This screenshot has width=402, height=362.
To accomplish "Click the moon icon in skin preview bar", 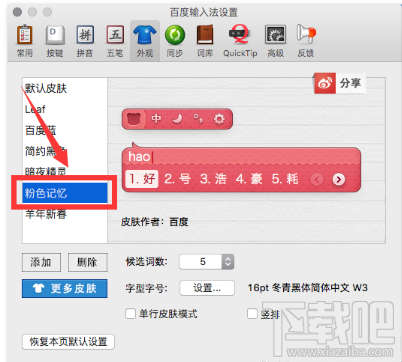I will [178, 119].
